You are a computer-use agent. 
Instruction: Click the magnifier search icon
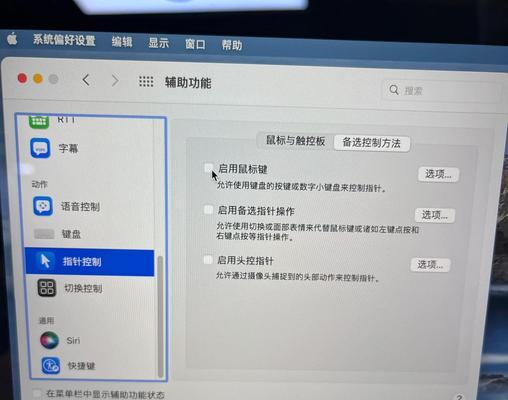click(394, 89)
